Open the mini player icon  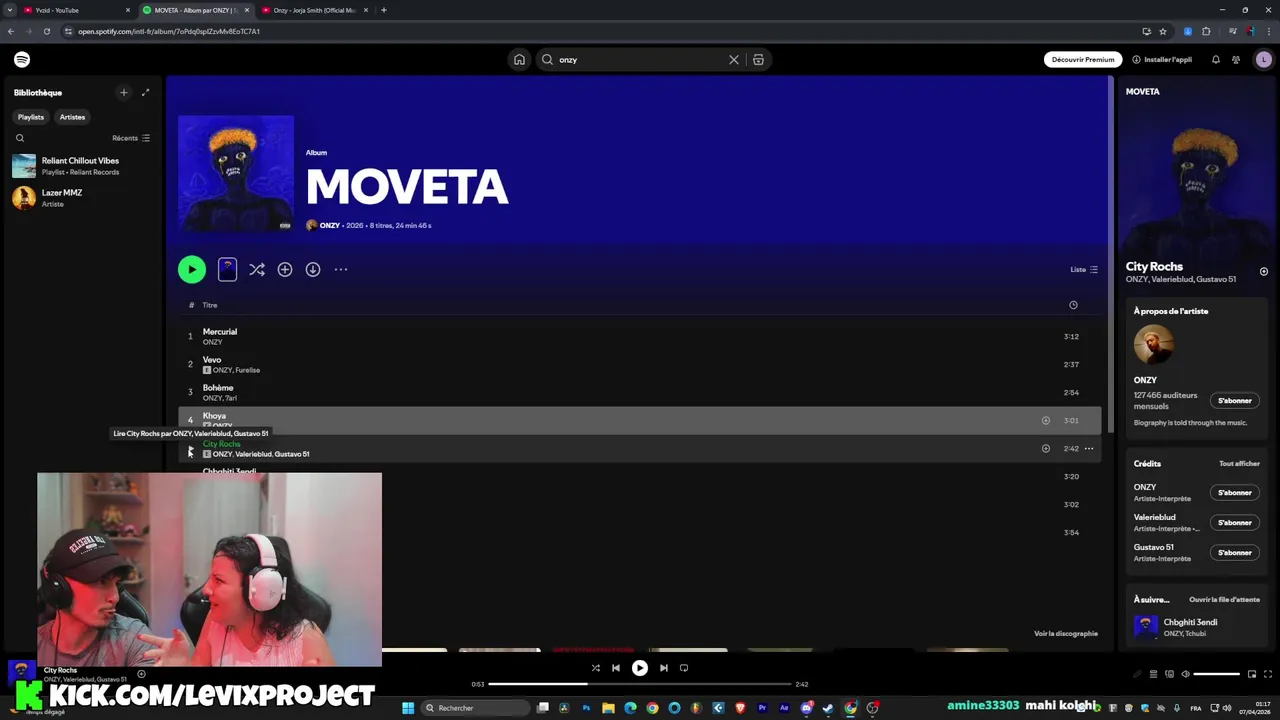1252,674
